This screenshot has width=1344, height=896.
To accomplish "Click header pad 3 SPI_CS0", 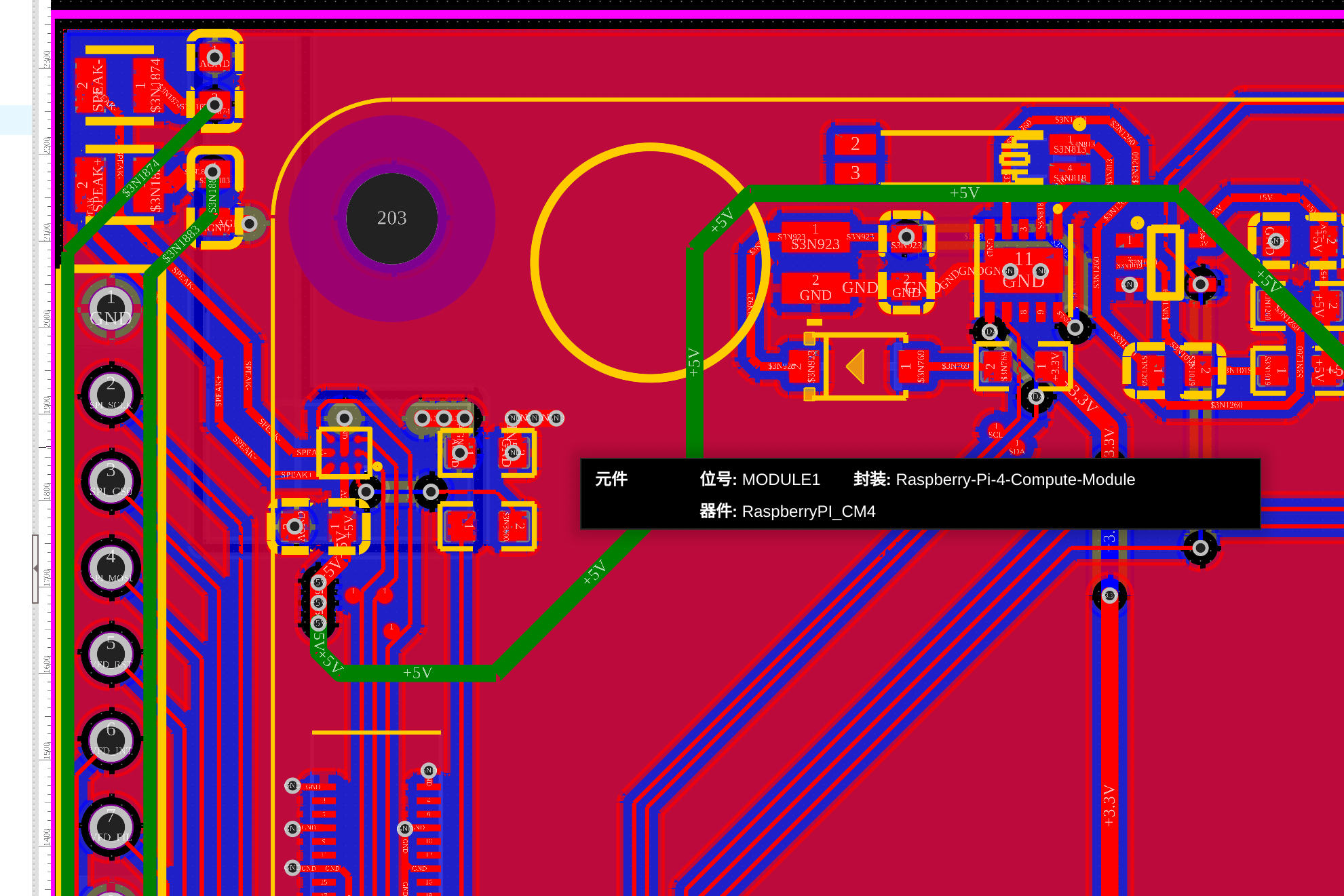I will (x=111, y=481).
